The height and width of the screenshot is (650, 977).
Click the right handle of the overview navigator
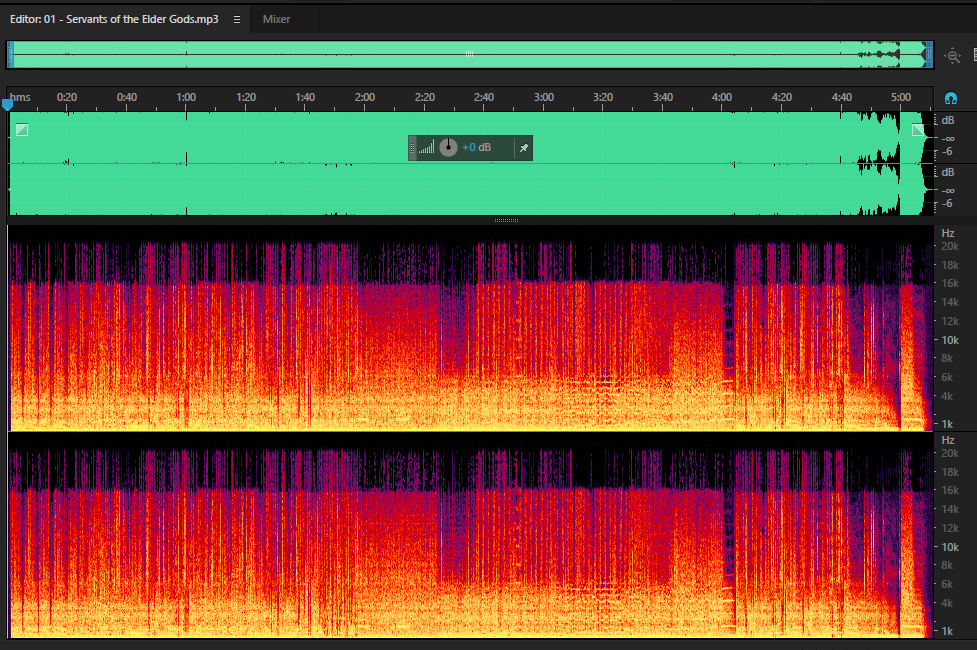click(929, 55)
